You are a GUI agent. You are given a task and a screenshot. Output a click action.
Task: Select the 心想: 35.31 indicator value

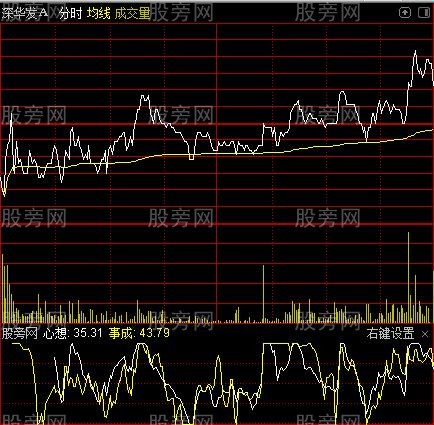[x=72, y=333]
